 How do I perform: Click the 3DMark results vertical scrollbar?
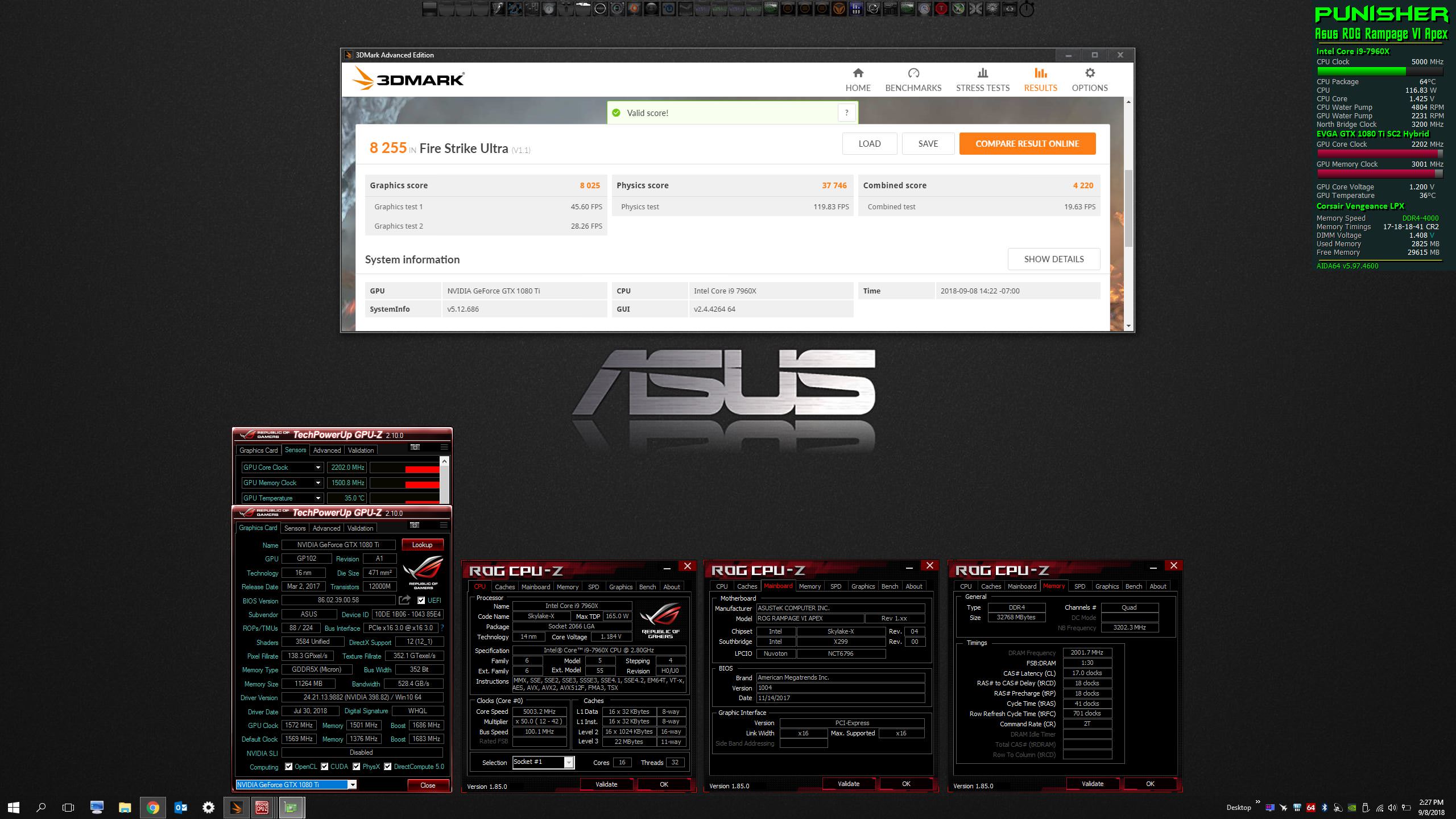click(1128, 208)
